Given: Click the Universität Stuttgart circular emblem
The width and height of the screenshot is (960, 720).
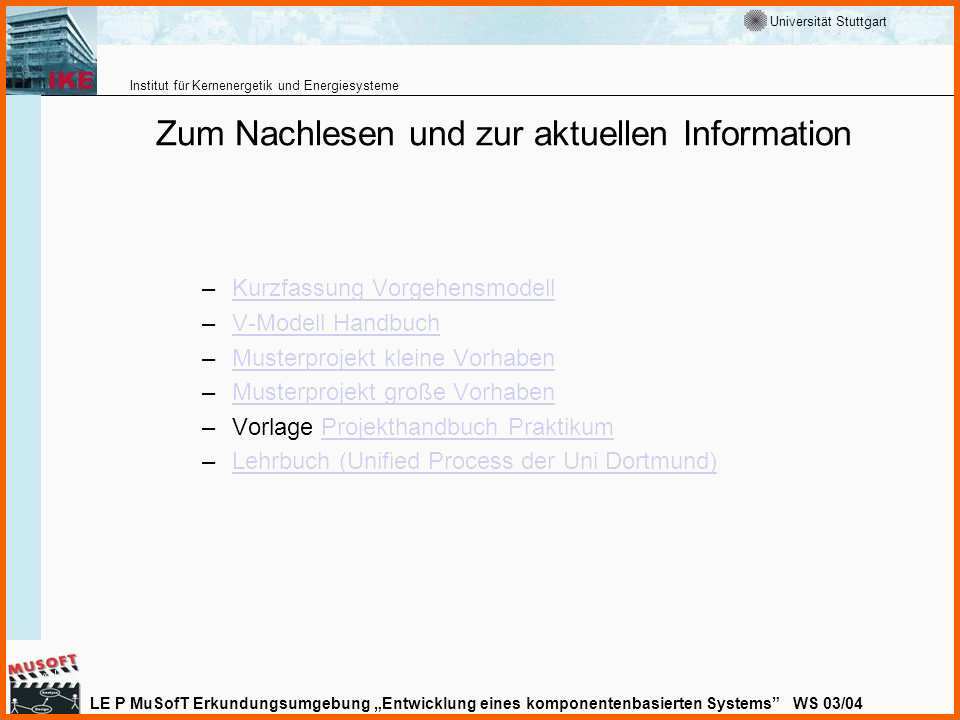Looking at the screenshot, I should [755, 21].
